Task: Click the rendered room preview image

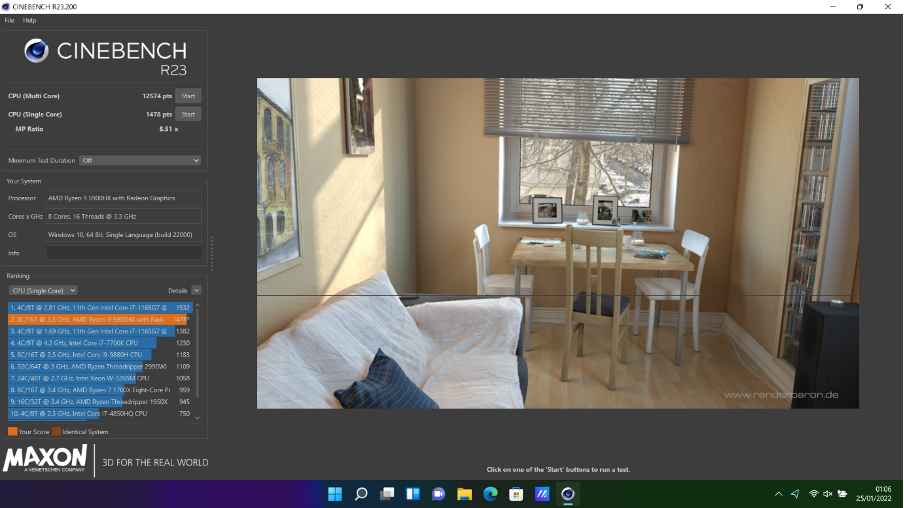Action: tap(558, 243)
